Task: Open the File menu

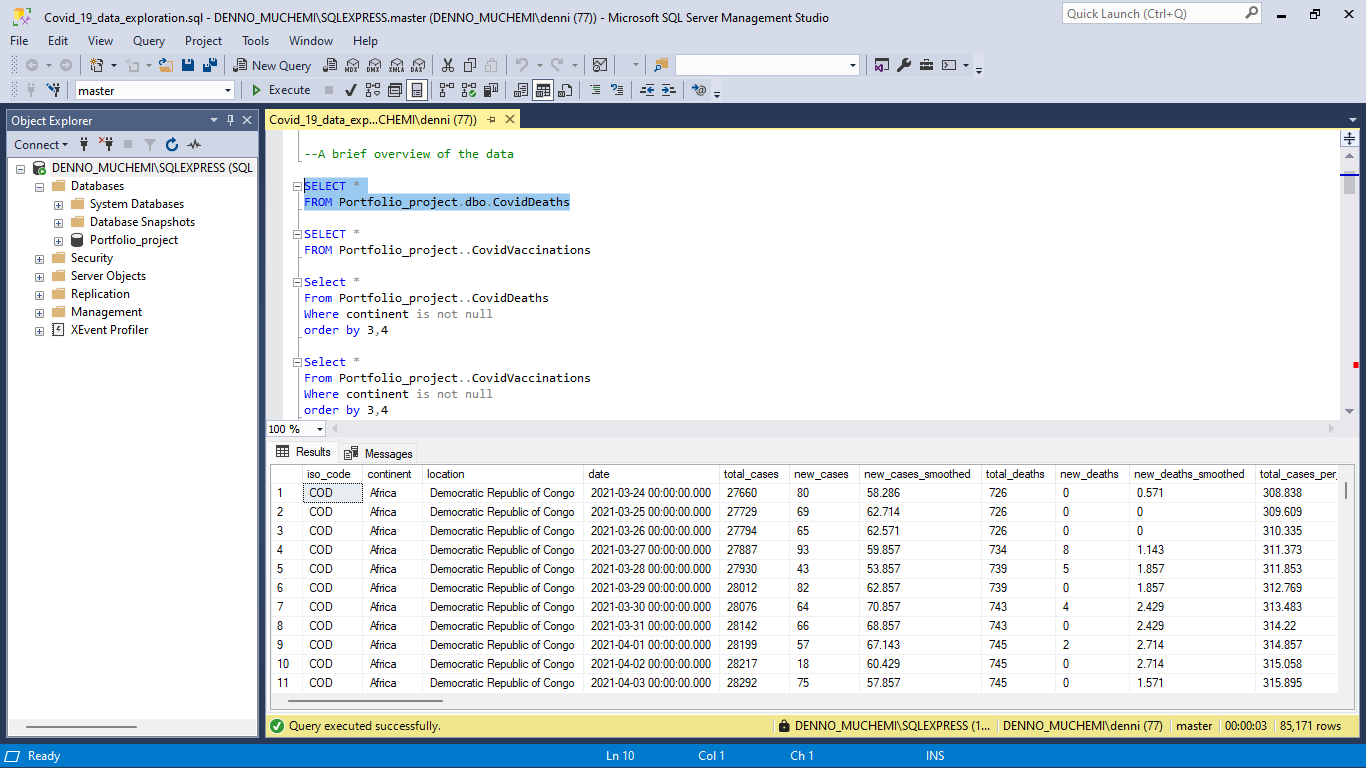Action: click(19, 41)
